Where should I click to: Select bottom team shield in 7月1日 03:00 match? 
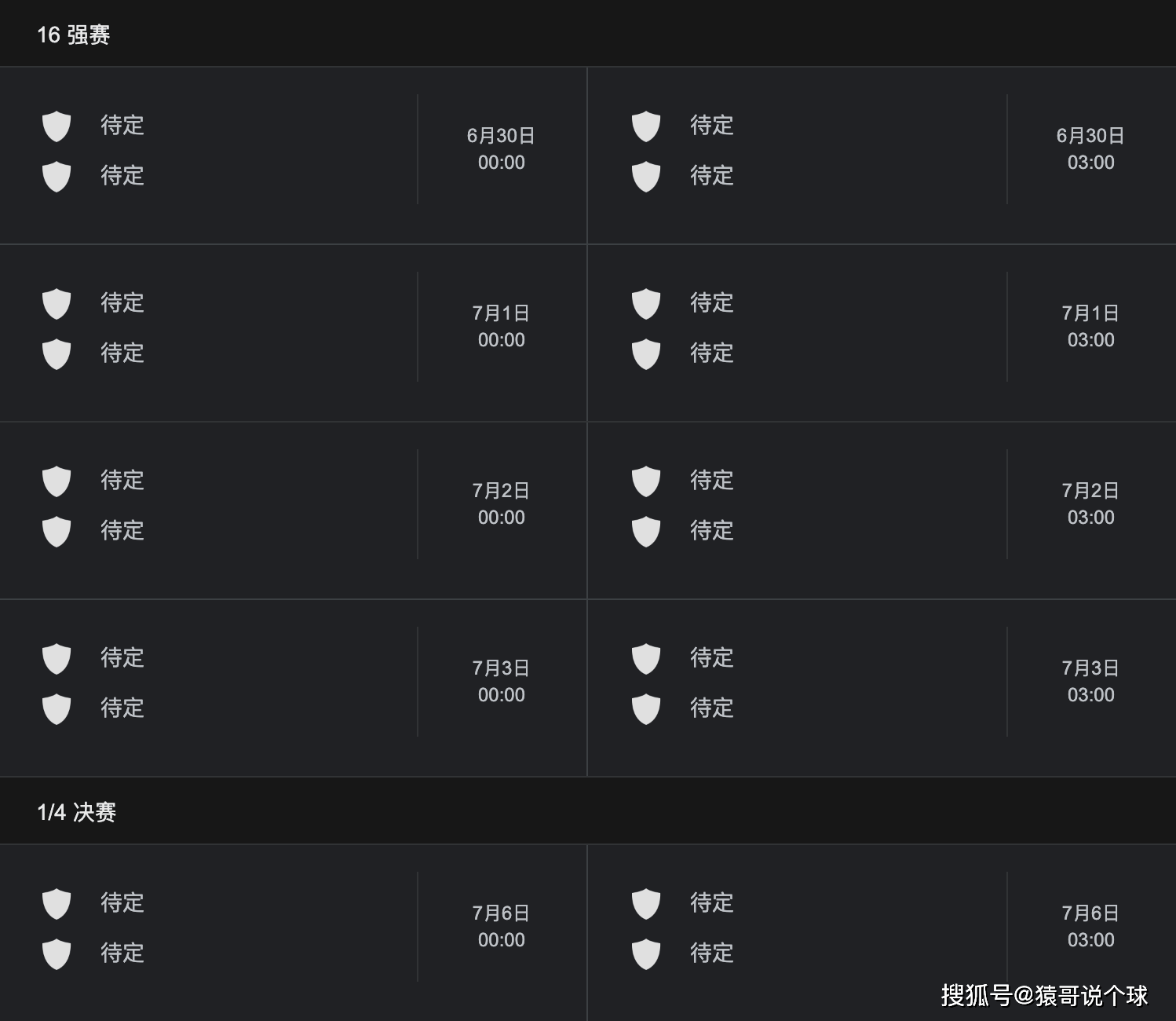[x=646, y=353]
